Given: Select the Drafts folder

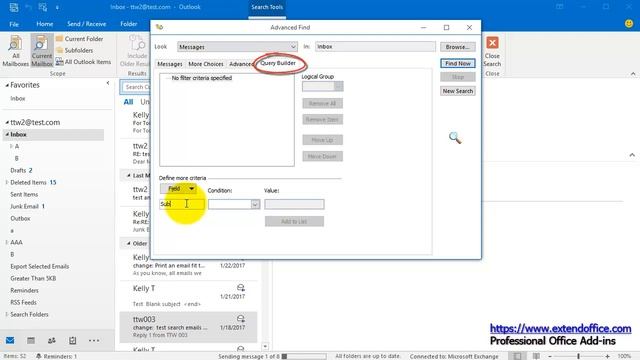Looking at the screenshot, I should [x=18, y=170].
